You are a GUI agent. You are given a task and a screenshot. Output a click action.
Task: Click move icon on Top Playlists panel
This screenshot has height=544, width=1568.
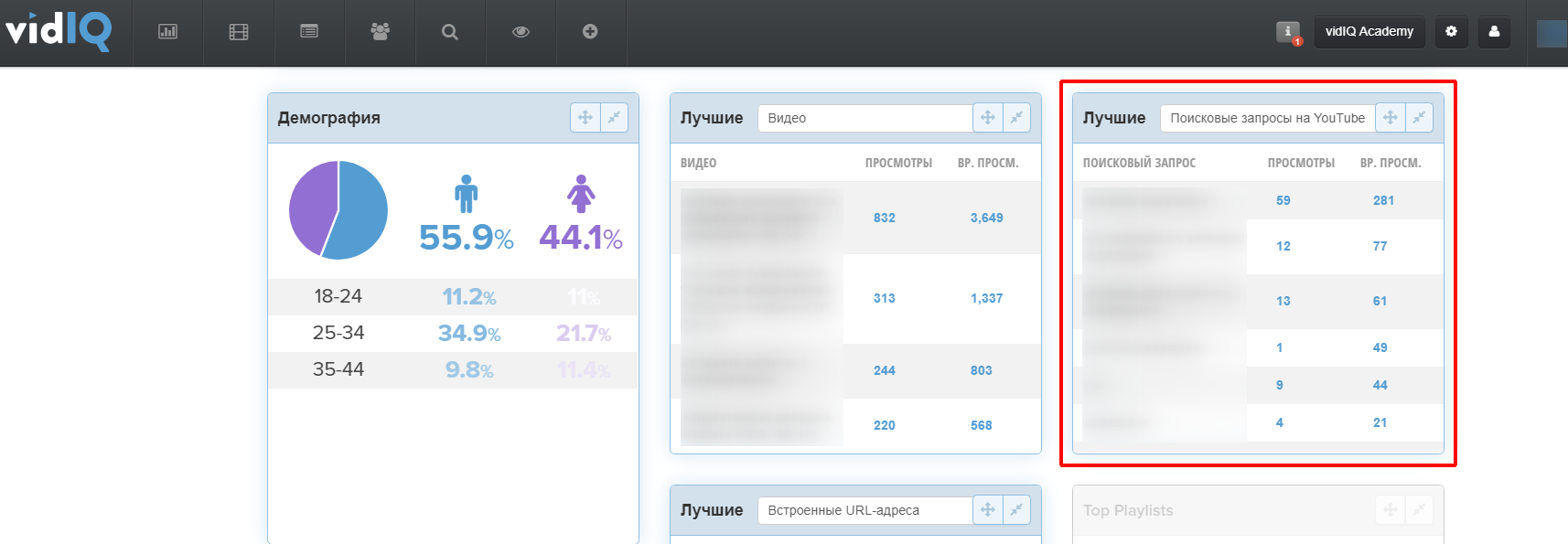point(1391,509)
